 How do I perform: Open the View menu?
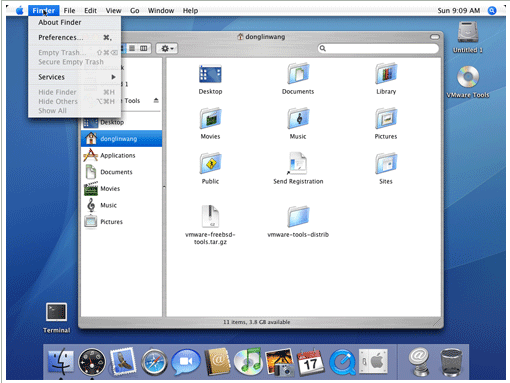tap(113, 10)
